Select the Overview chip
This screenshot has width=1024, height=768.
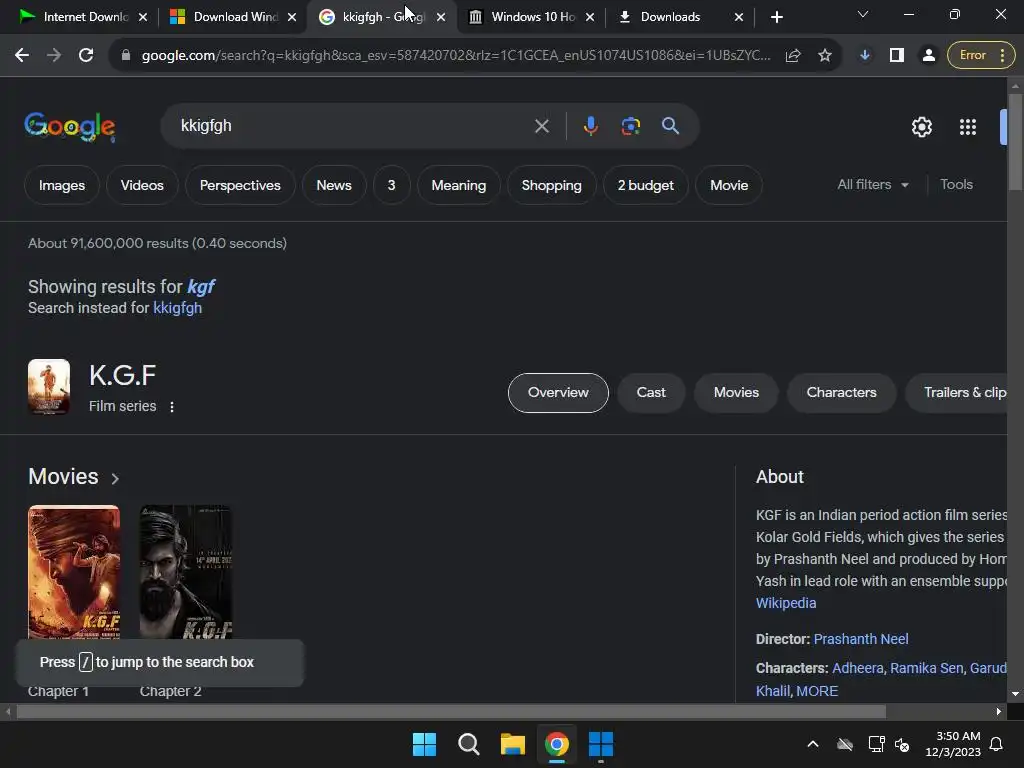pyautogui.click(x=558, y=392)
